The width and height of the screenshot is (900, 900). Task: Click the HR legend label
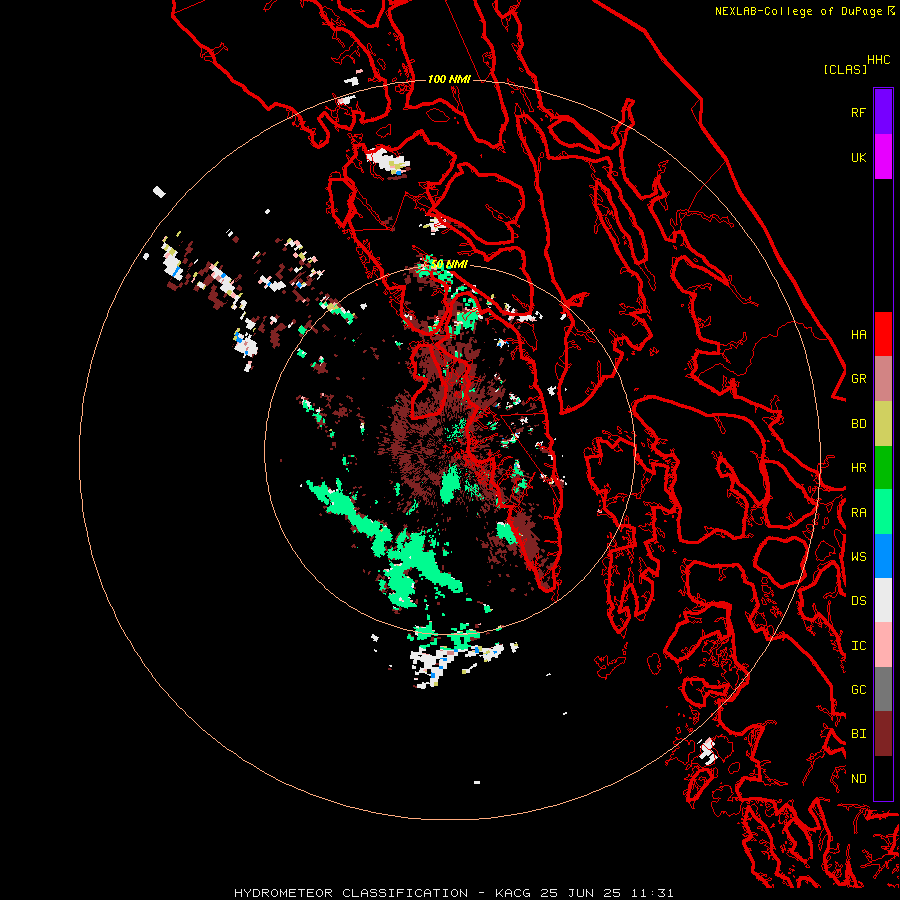coord(858,468)
